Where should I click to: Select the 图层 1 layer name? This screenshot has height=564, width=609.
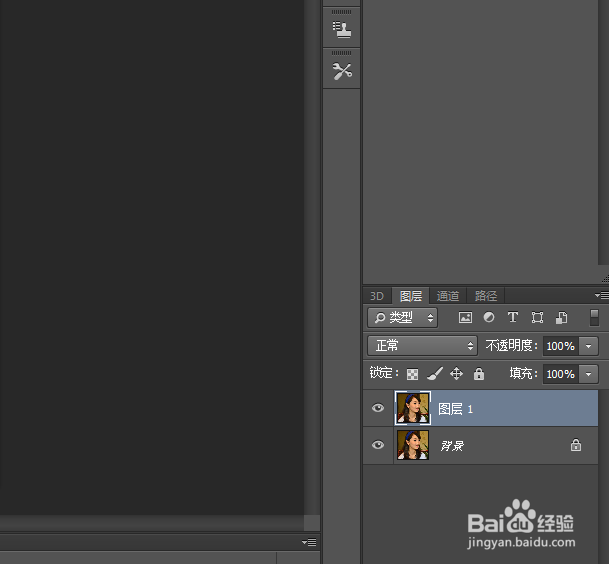(x=455, y=409)
